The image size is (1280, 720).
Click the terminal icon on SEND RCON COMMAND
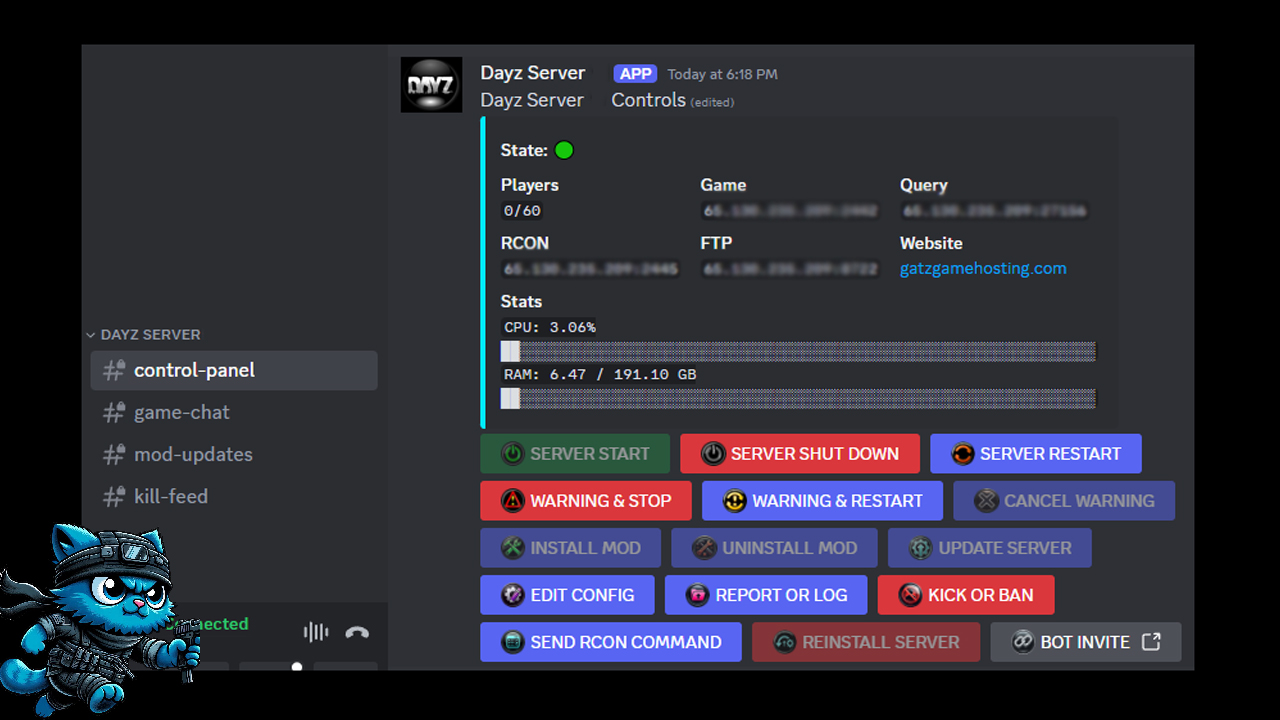point(512,641)
